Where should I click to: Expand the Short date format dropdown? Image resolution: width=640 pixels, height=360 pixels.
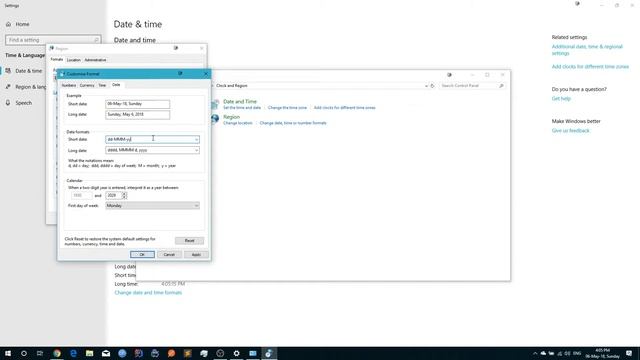[196, 140]
